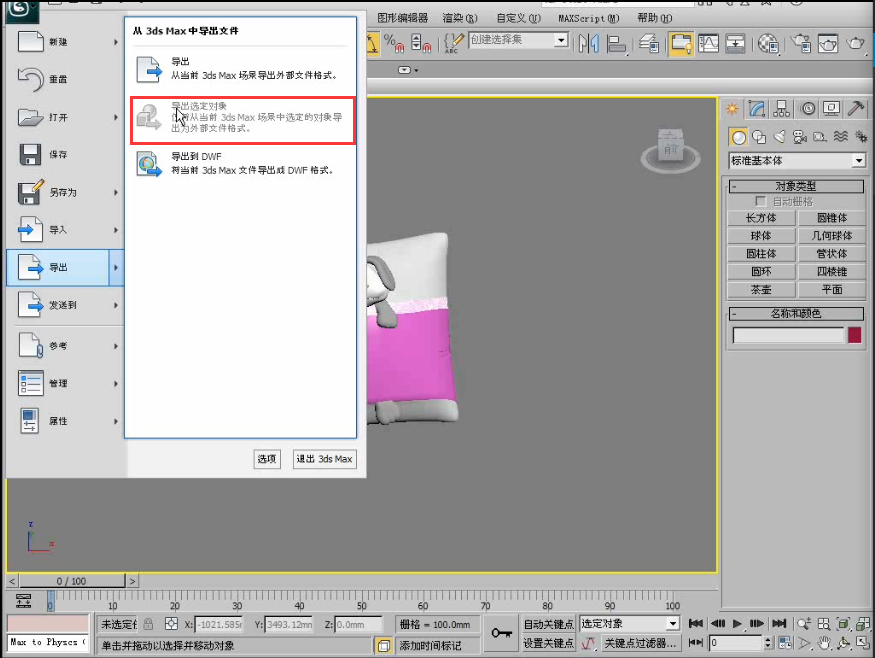Screen dimensions: 875x658
Task: Click the 退出 3ds Max button
Action: (324, 459)
